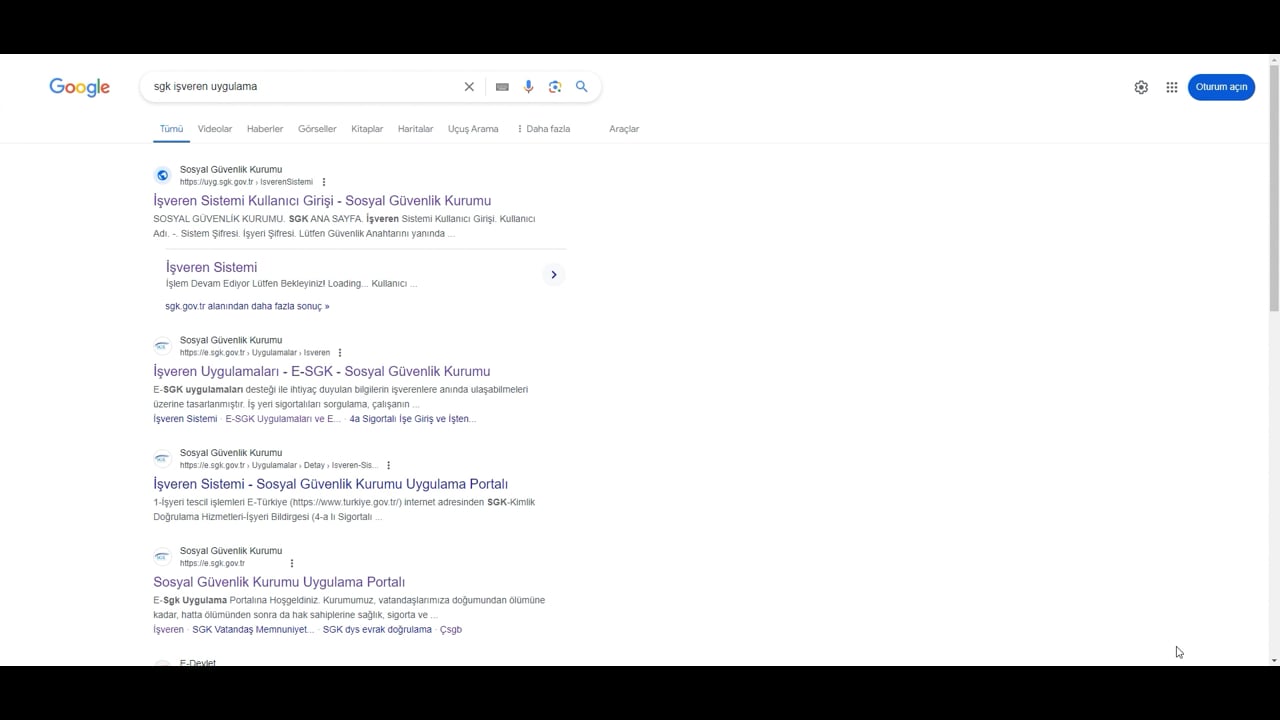The height and width of the screenshot is (720, 1280).
Task: Open the Google apps grid icon
Action: [1172, 87]
